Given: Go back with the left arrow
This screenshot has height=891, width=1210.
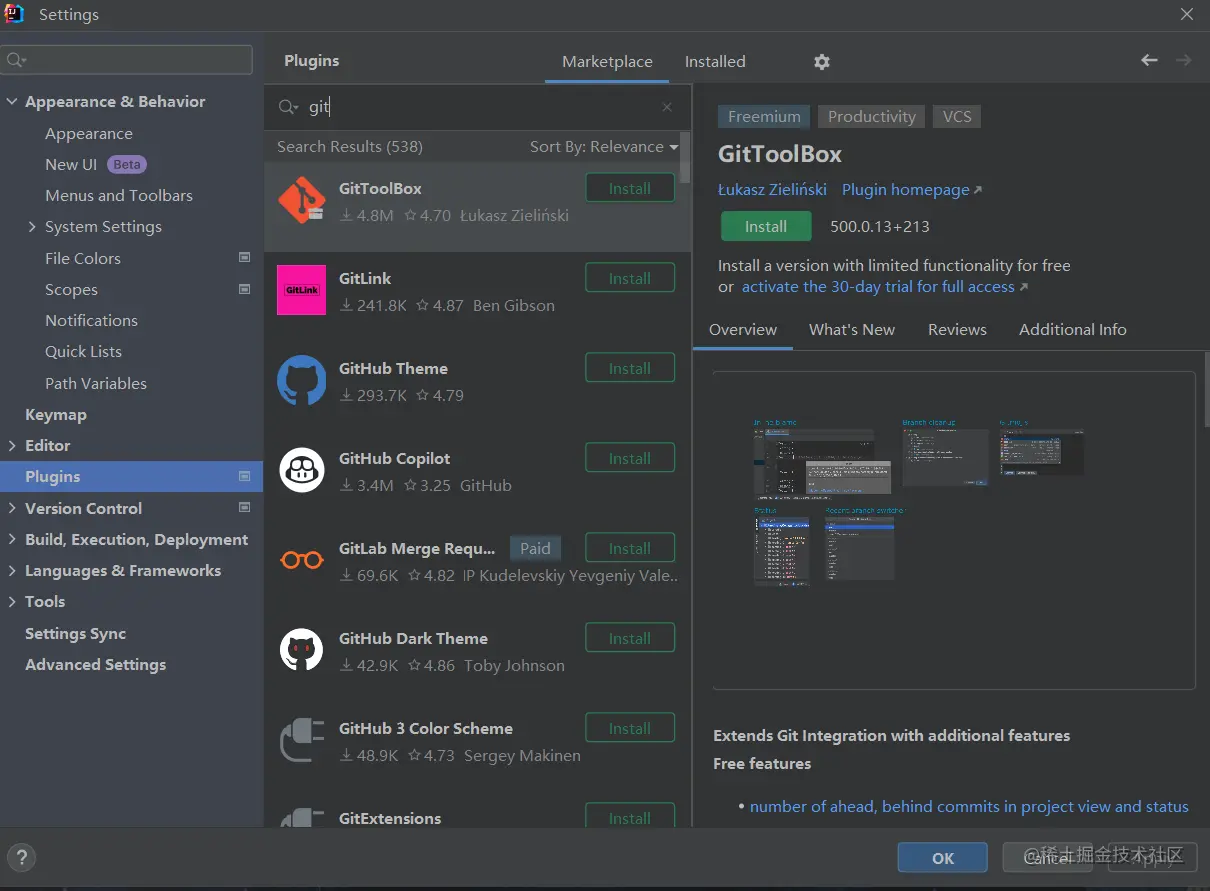Looking at the screenshot, I should point(1149,61).
